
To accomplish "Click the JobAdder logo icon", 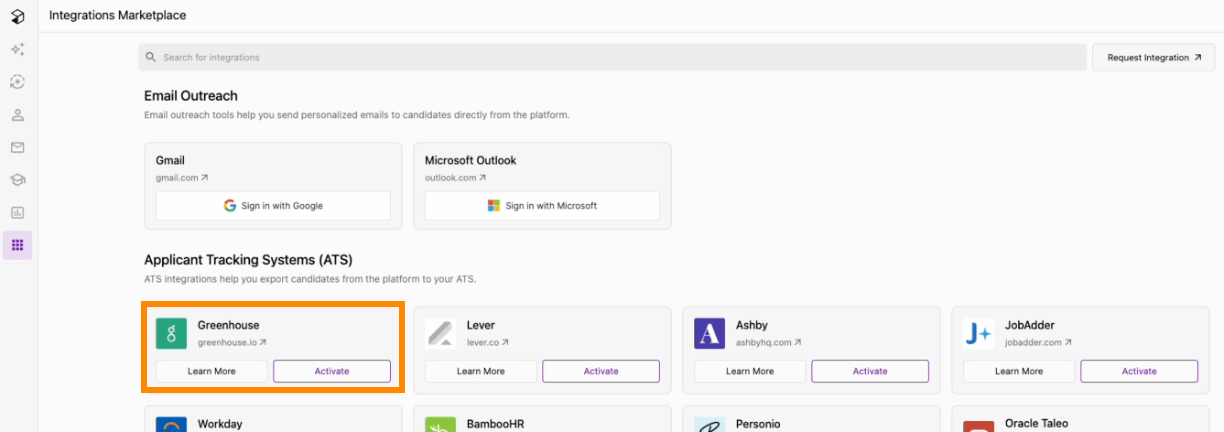I will click(979, 334).
